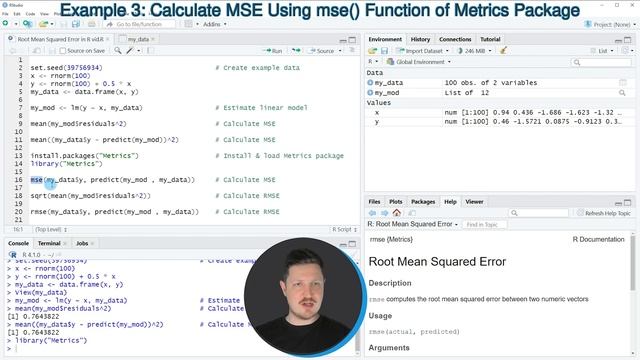Open Viewer tab
Viewport: 640px width, 360px height.
pyautogui.click(x=474, y=202)
